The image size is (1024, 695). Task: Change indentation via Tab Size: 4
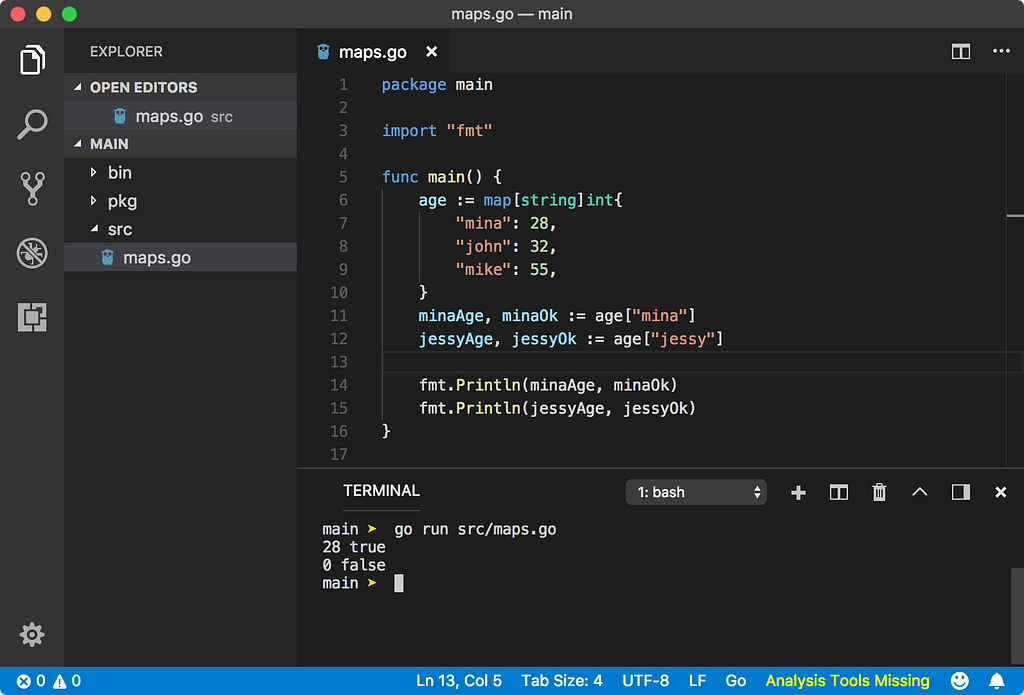[562, 681]
